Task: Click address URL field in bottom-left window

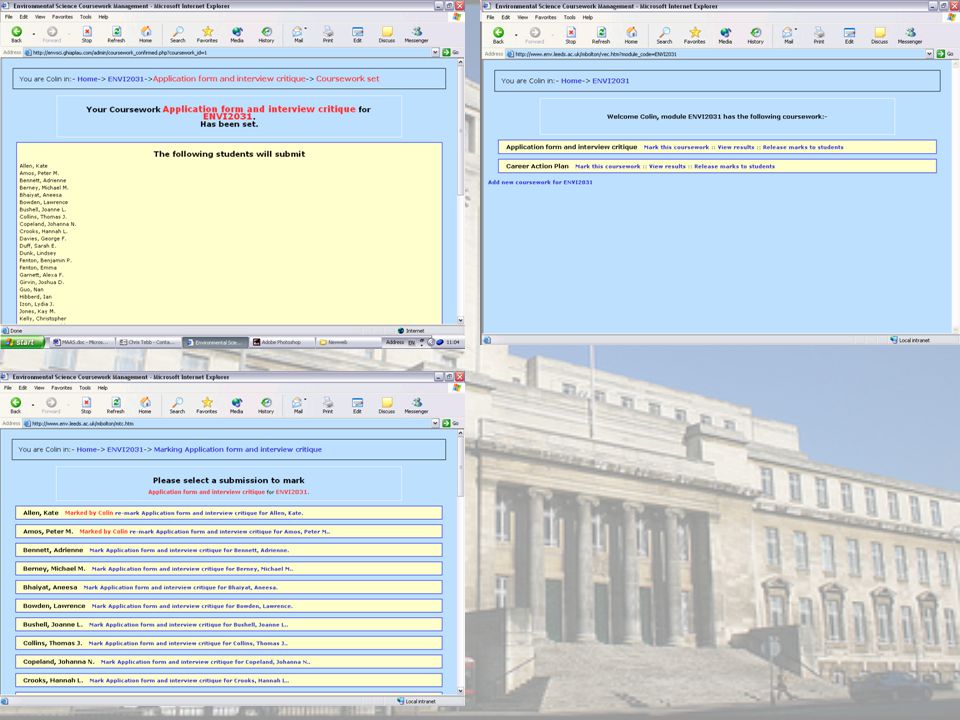Action: pyautogui.click(x=230, y=423)
